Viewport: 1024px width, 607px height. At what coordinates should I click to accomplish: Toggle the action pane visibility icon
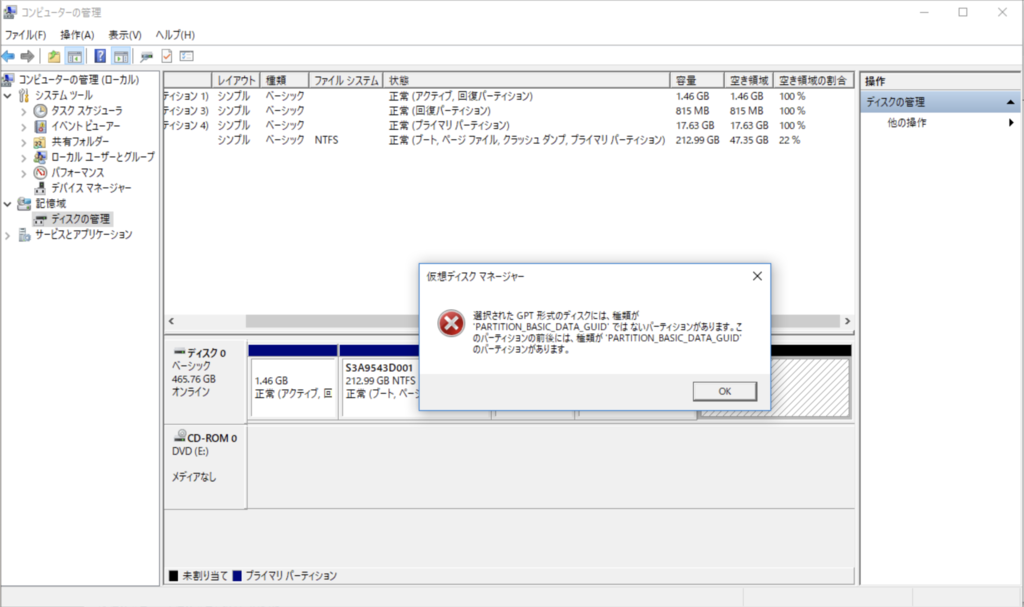(120, 55)
